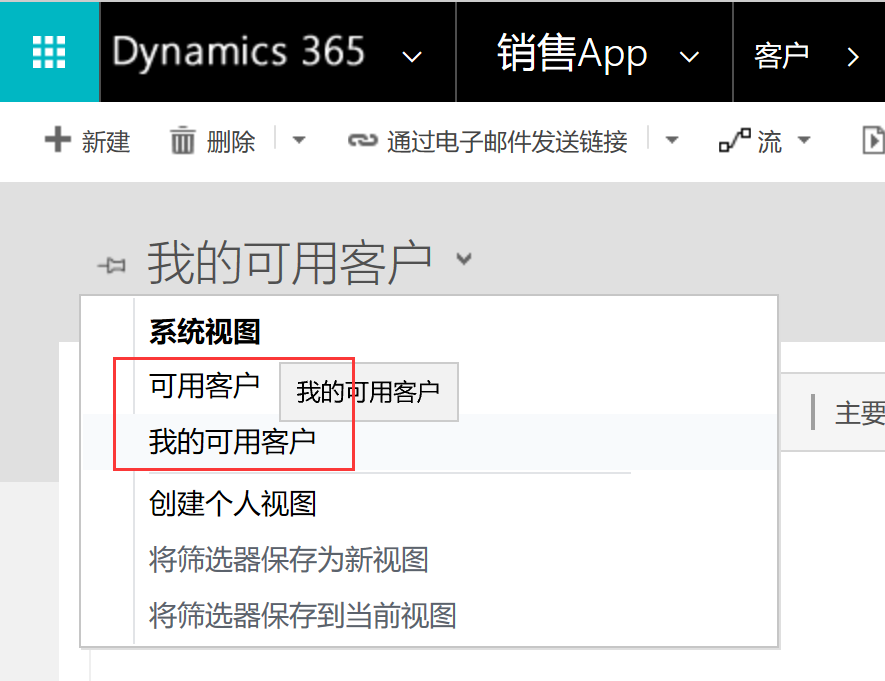Expand the chevron next to 客户
The image size is (885, 681).
[x=853, y=57]
